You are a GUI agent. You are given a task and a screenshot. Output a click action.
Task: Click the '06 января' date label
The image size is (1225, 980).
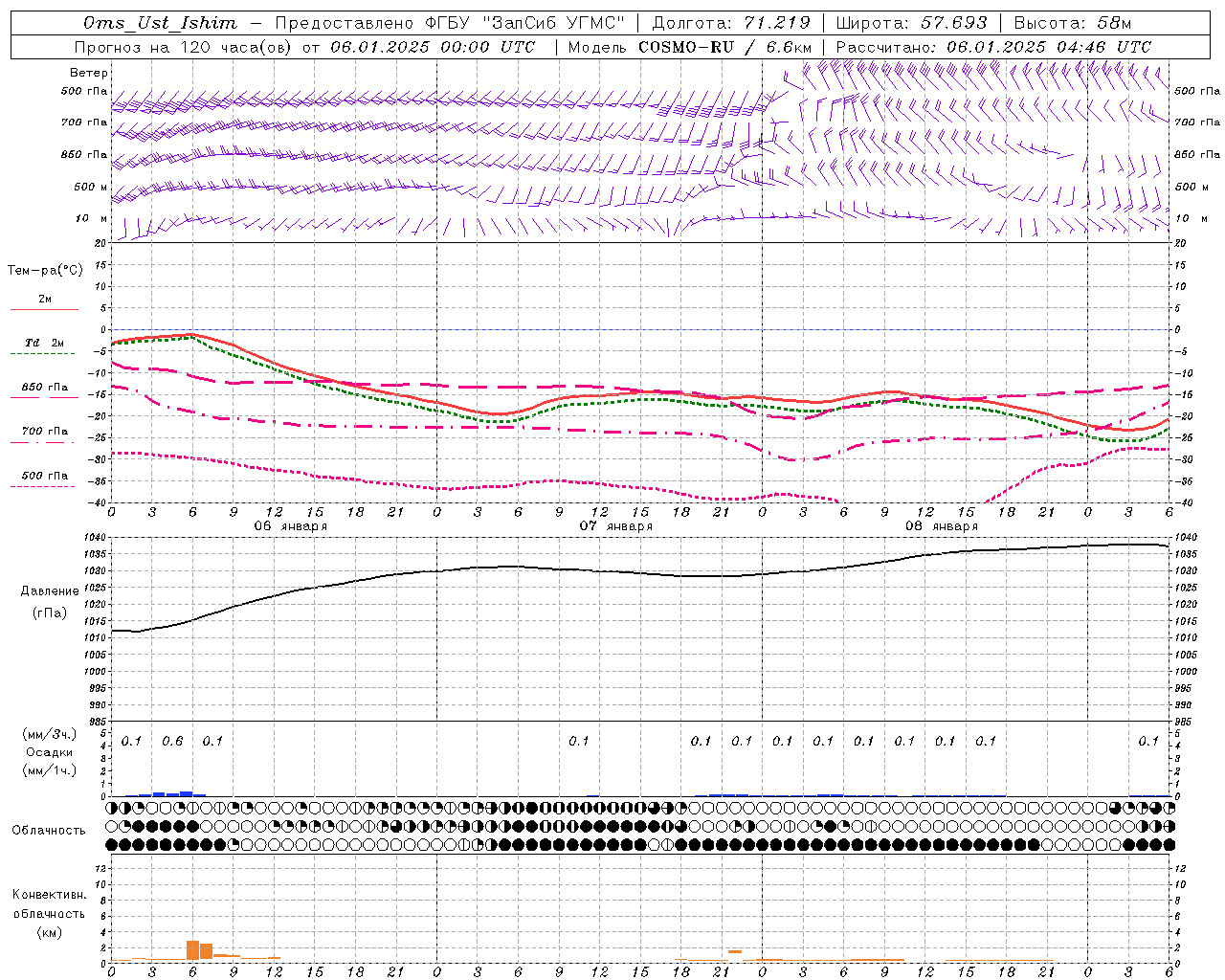point(290,526)
